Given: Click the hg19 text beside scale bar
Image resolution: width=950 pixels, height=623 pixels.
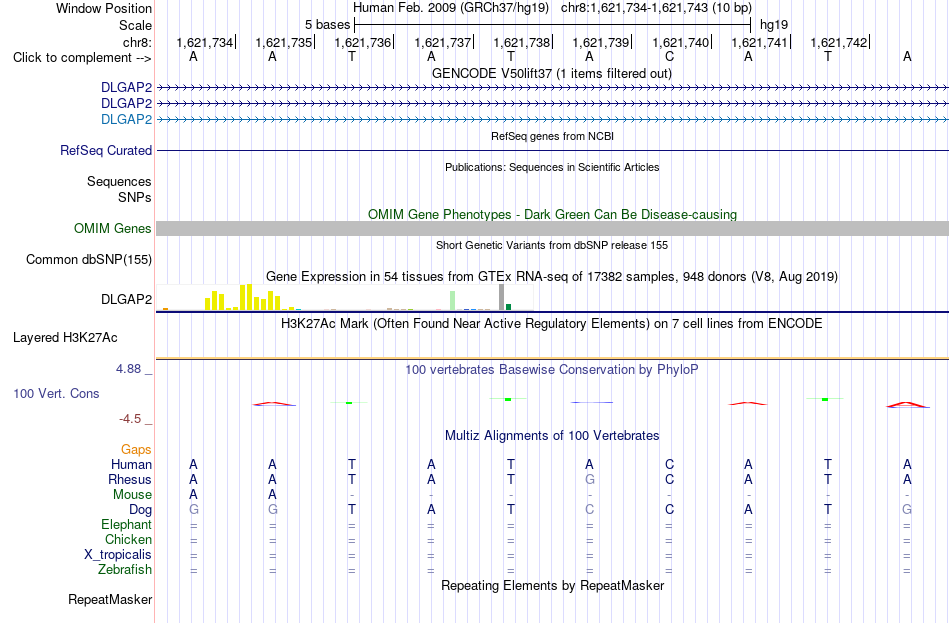Looking at the screenshot, I should coord(774,25).
